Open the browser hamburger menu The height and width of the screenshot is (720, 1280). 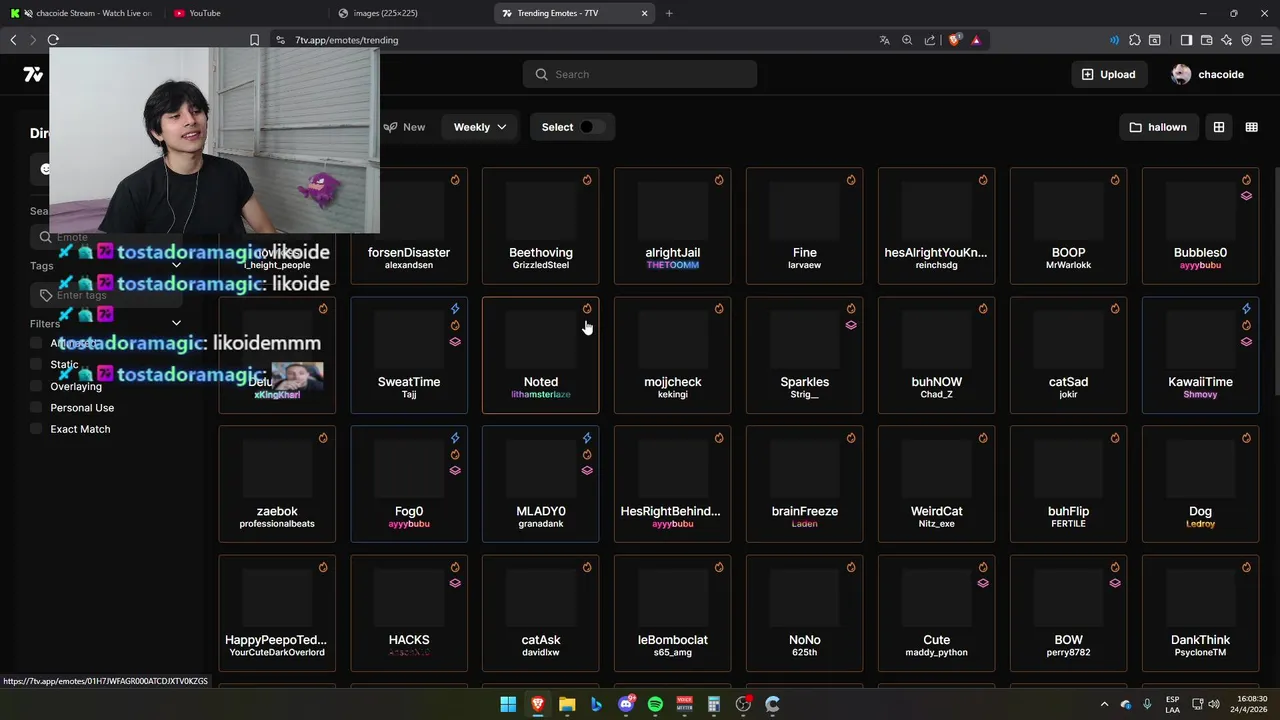pos(1267,40)
